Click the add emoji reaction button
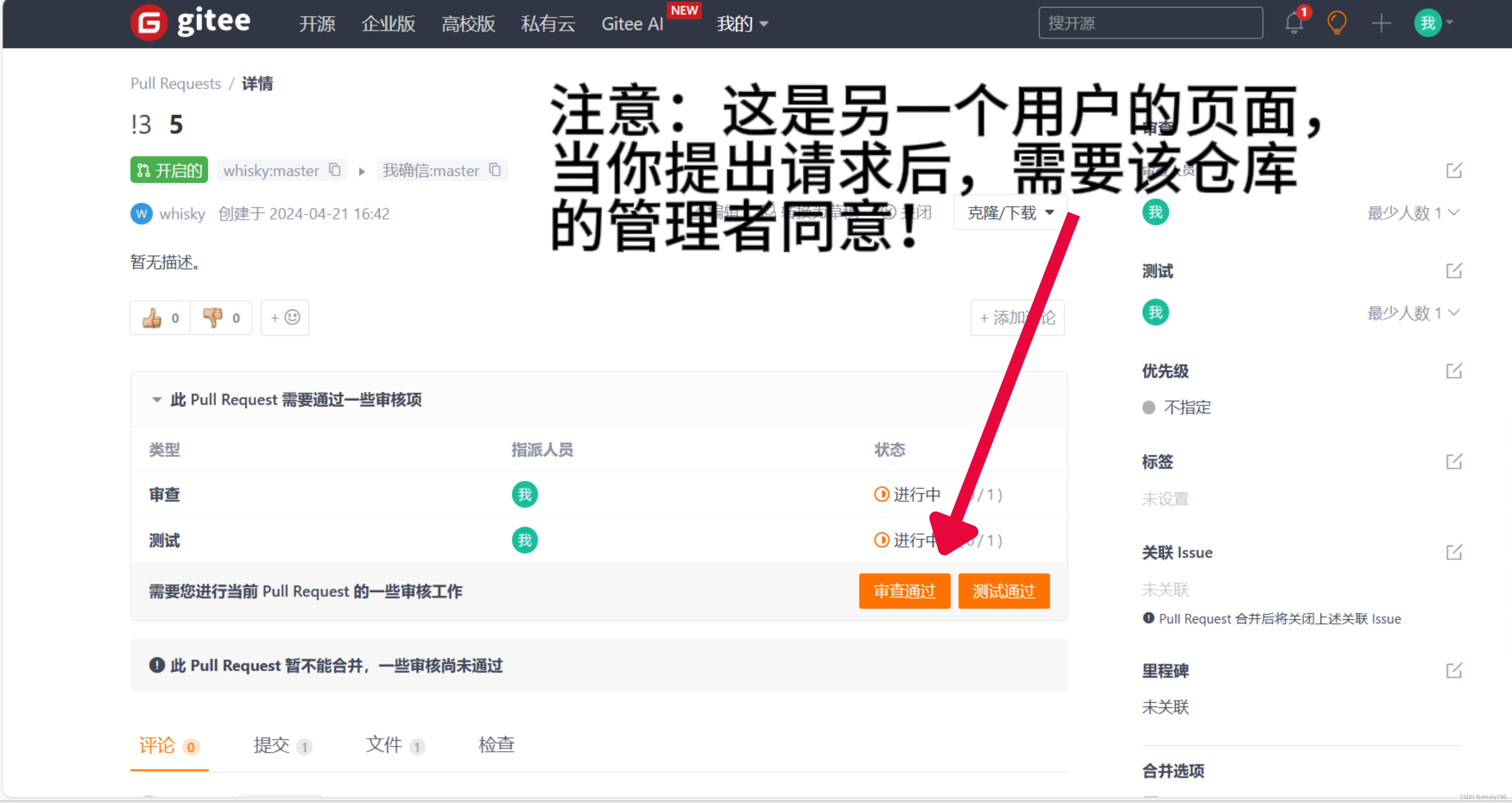 pyautogui.click(x=284, y=318)
